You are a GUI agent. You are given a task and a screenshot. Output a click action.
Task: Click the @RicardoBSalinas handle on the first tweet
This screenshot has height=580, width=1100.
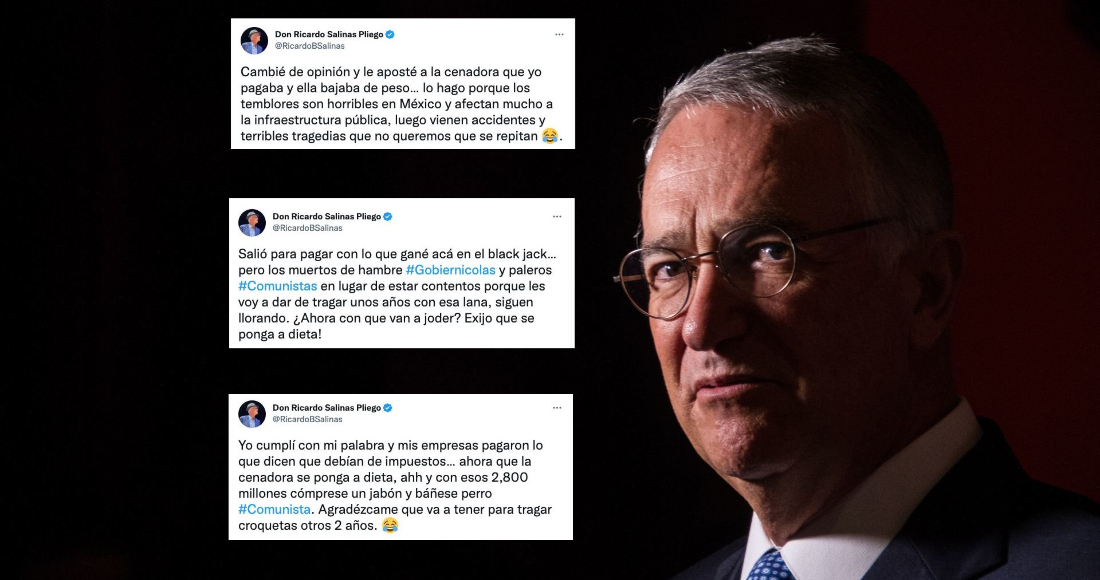[x=310, y=46]
